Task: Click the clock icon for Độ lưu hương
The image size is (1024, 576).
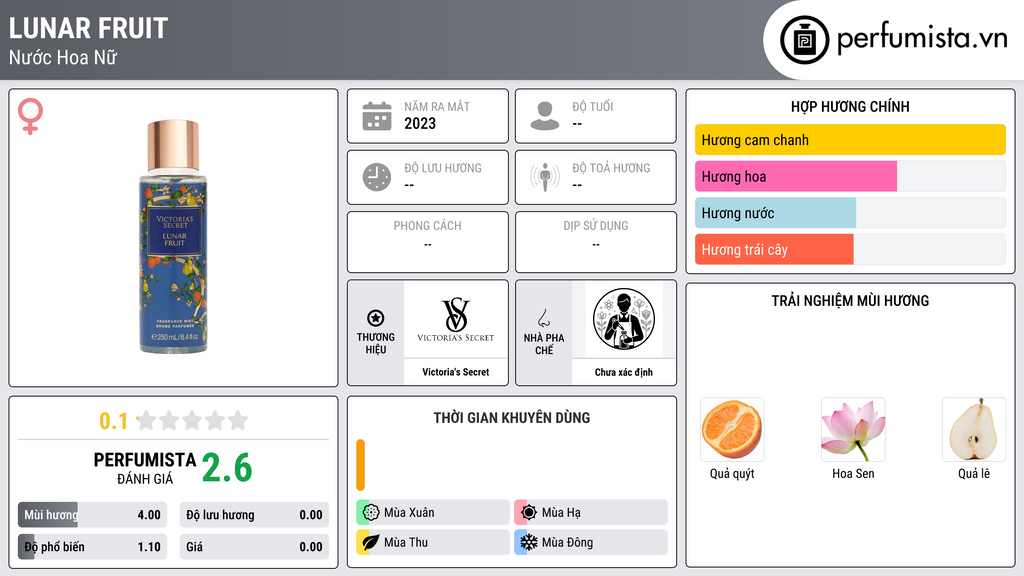Action: click(377, 177)
